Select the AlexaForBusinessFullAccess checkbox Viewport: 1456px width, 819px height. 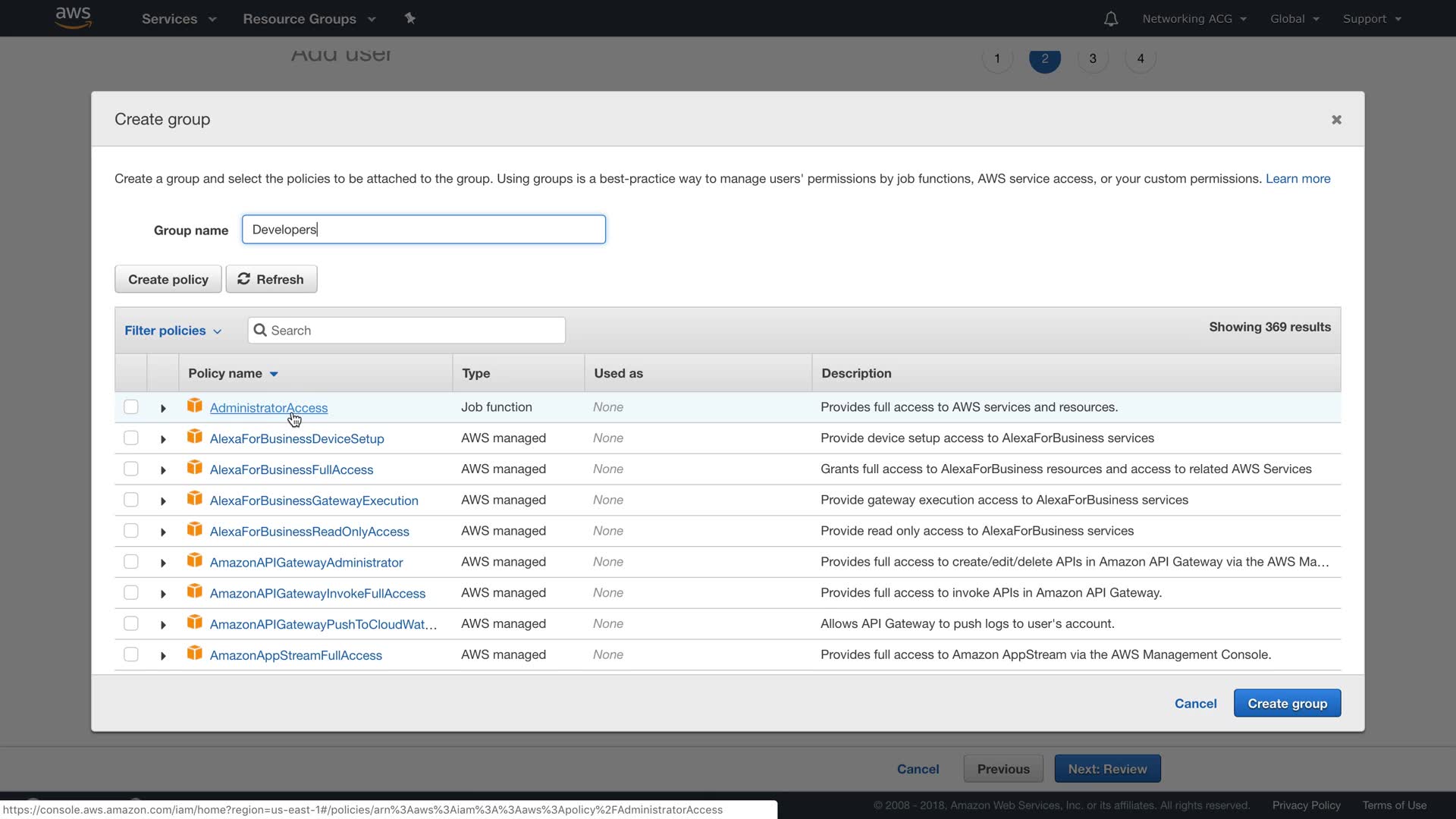131,469
